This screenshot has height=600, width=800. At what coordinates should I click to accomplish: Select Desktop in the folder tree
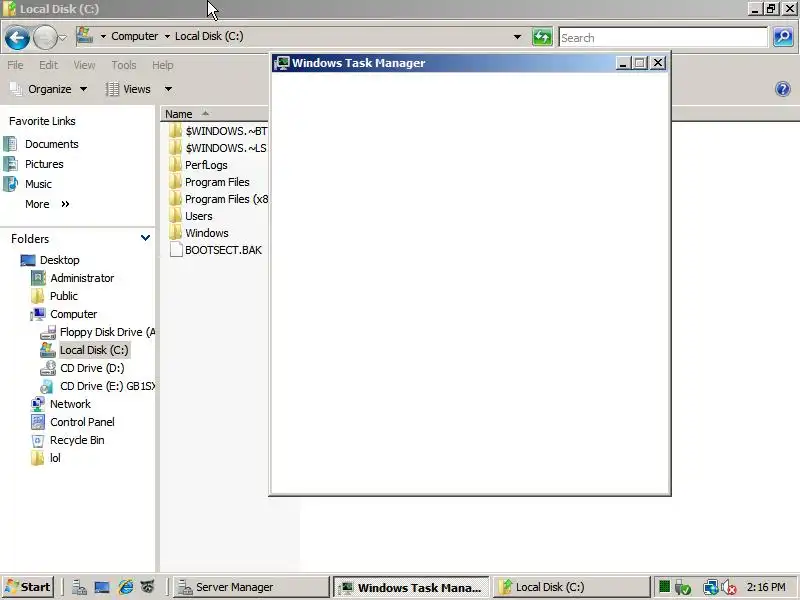tap(59, 260)
